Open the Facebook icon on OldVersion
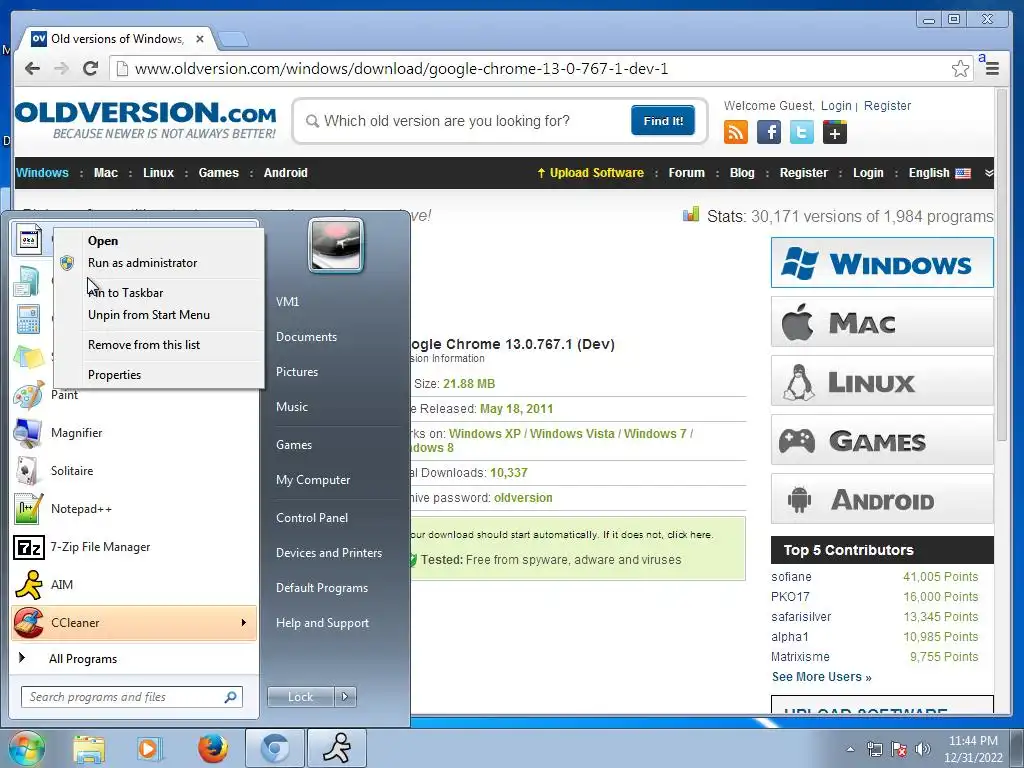The image size is (1024, 768). [x=769, y=132]
